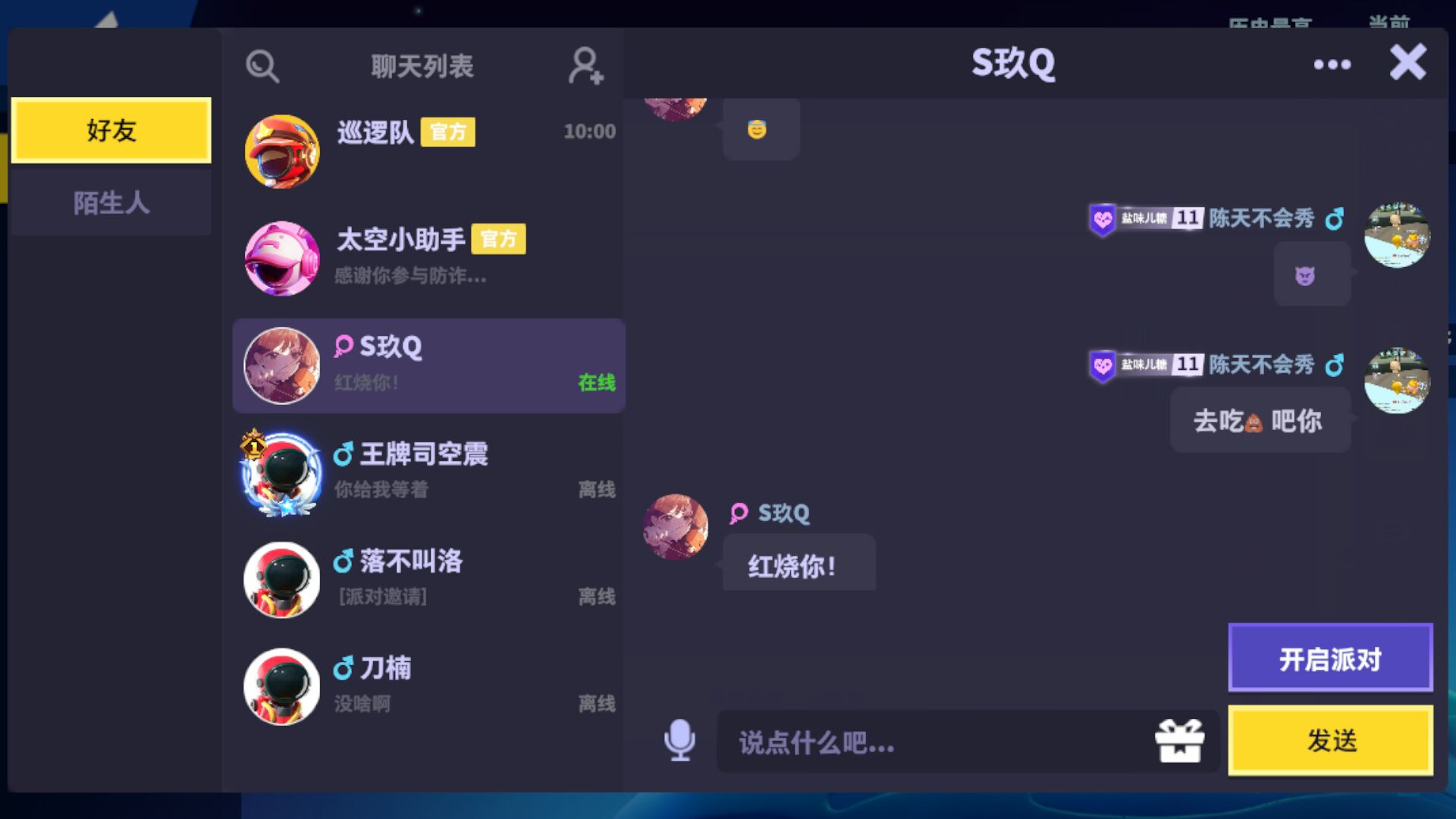Open the three-dot chat options menu
Viewport: 1456px width, 819px height.
pyautogui.click(x=1332, y=64)
